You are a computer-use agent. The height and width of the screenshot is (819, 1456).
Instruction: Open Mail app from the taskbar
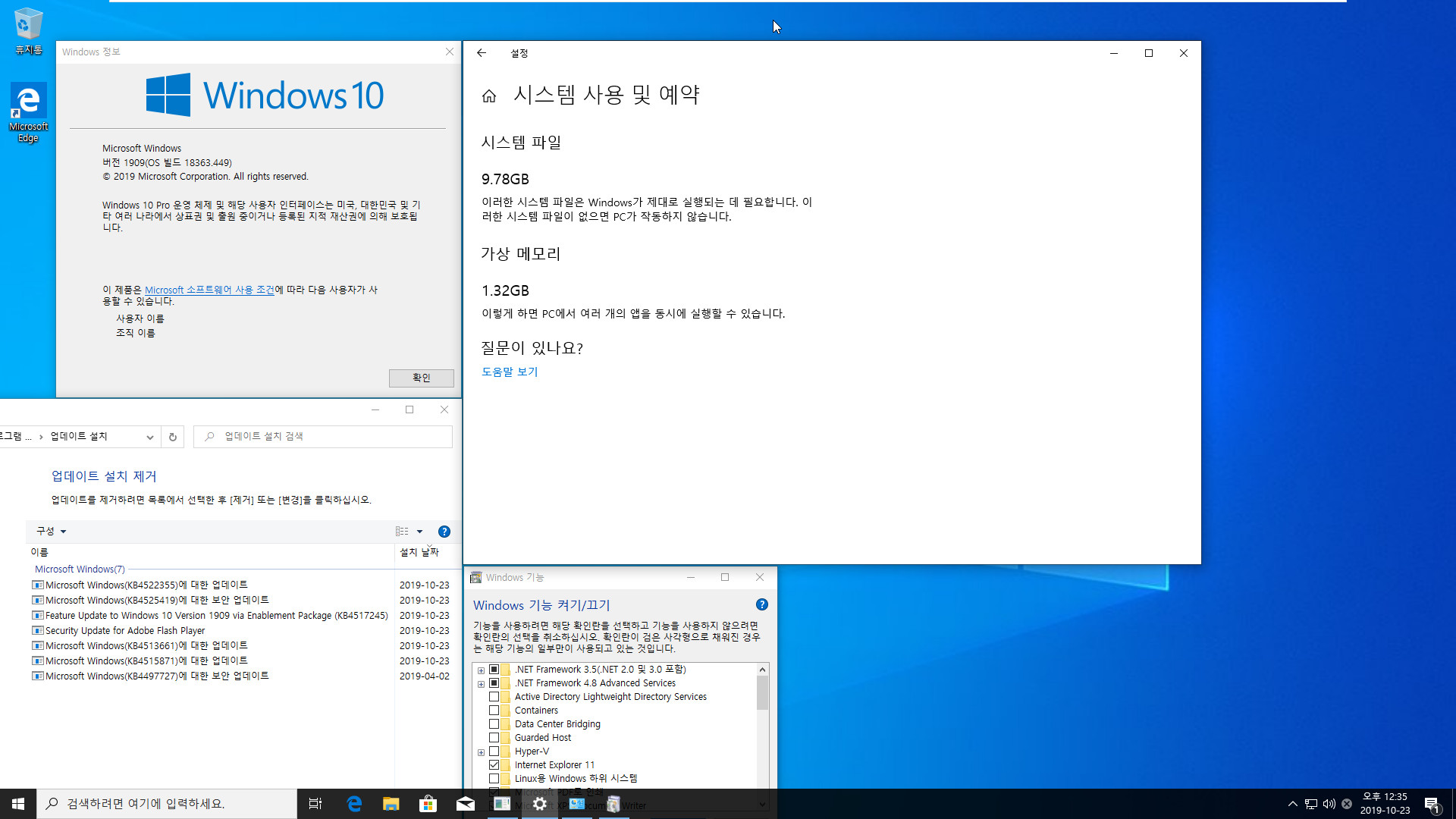tap(466, 804)
